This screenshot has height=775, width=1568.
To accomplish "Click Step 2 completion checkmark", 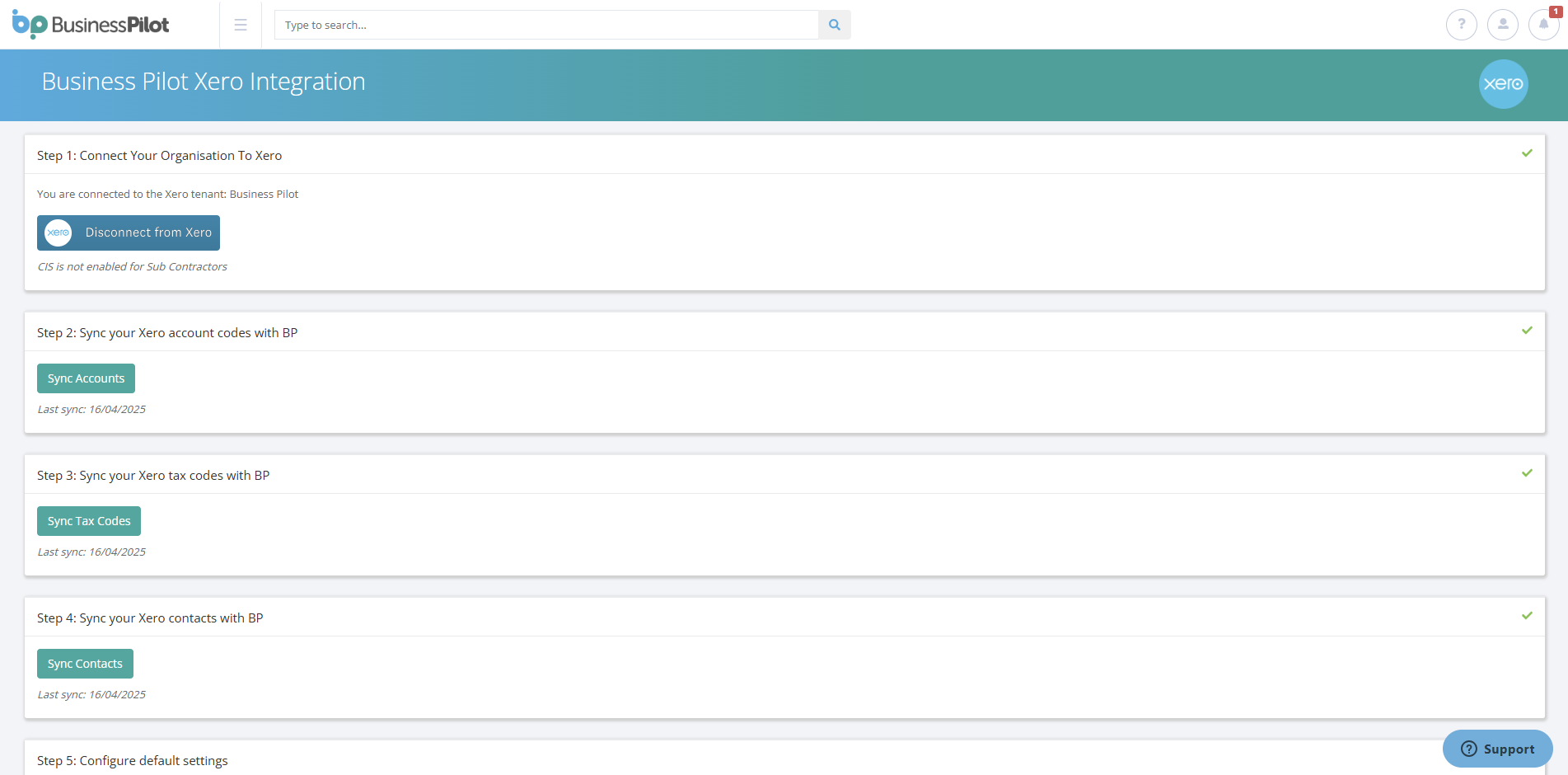I will [x=1528, y=331].
